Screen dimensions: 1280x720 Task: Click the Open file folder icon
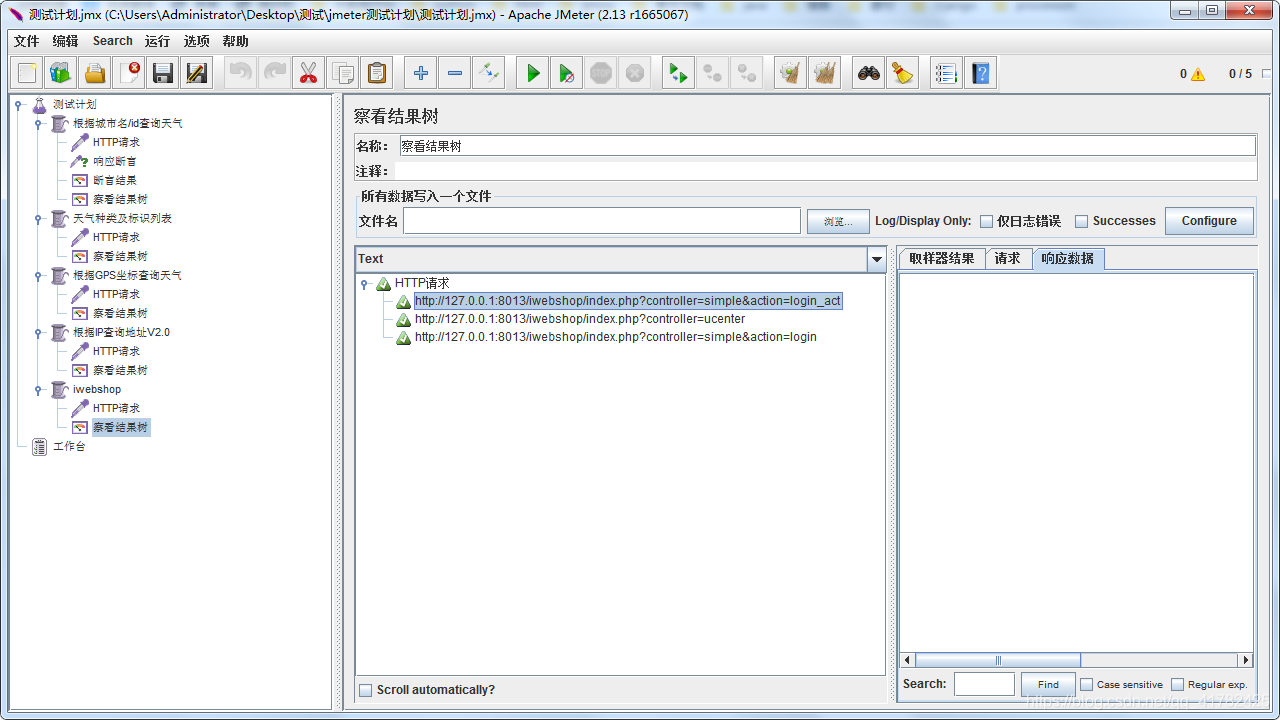pyautogui.click(x=95, y=73)
